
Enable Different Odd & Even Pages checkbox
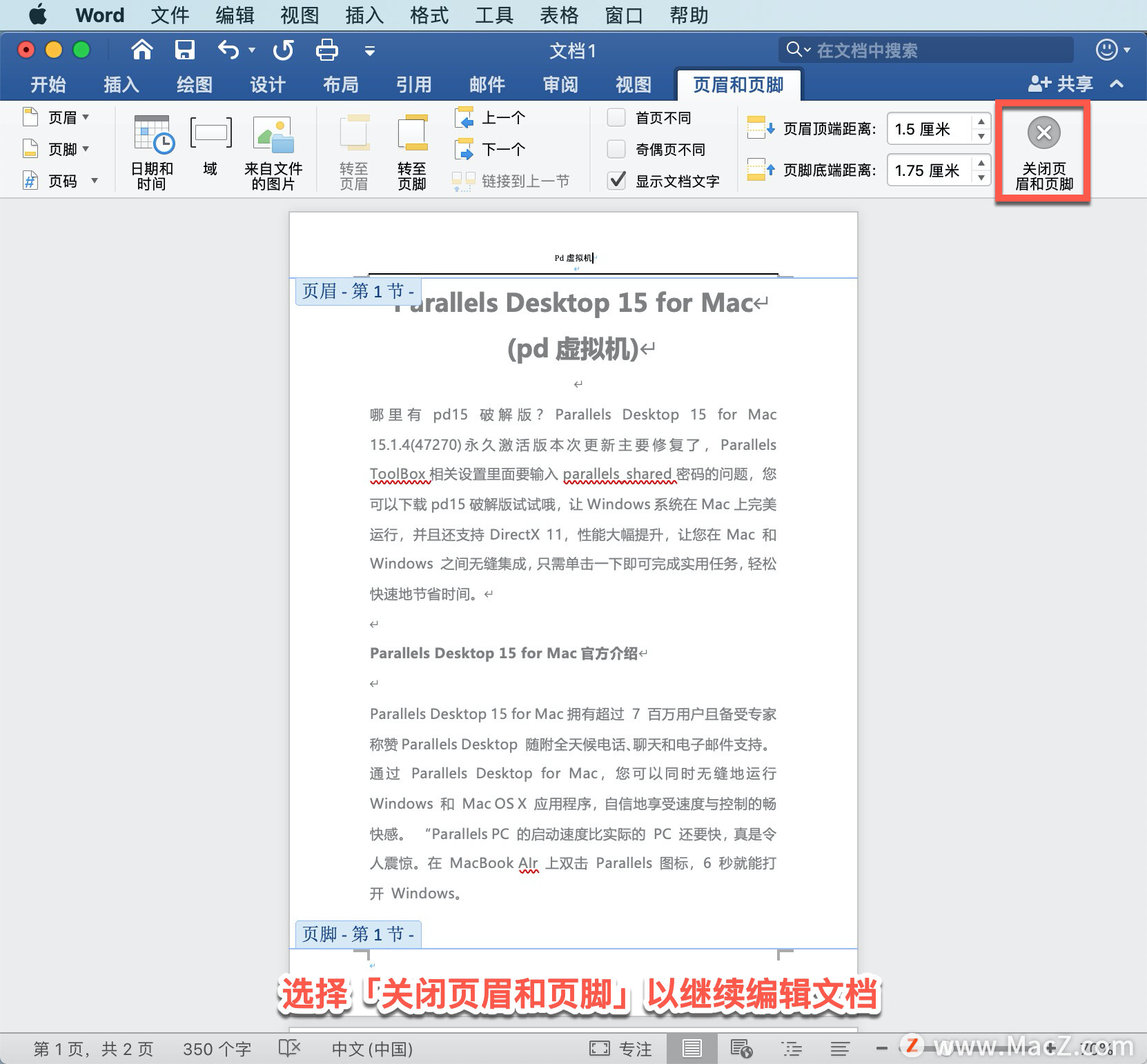coord(616,150)
